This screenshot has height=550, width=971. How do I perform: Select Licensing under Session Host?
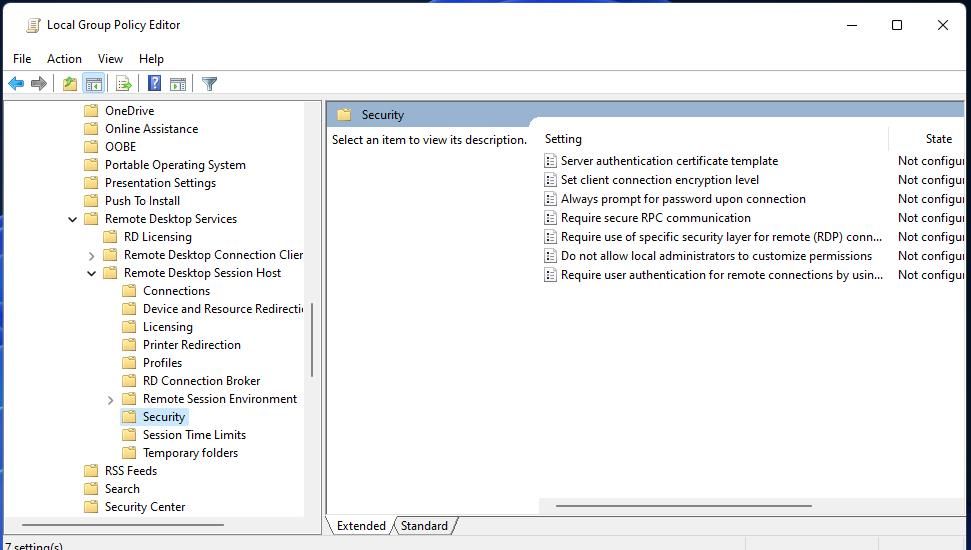(x=168, y=326)
